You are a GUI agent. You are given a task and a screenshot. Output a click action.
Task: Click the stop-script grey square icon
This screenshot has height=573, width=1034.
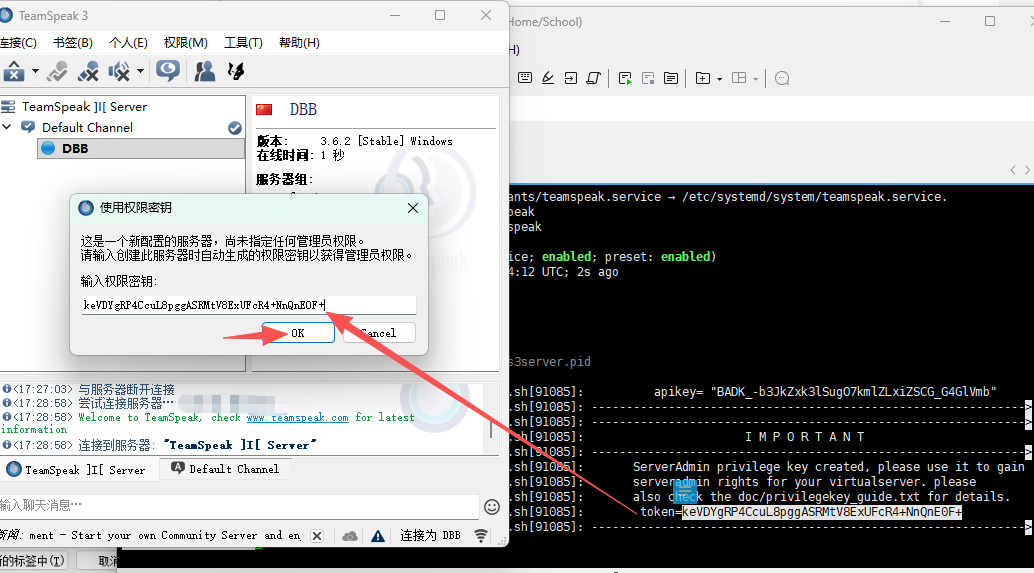pos(648,78)
